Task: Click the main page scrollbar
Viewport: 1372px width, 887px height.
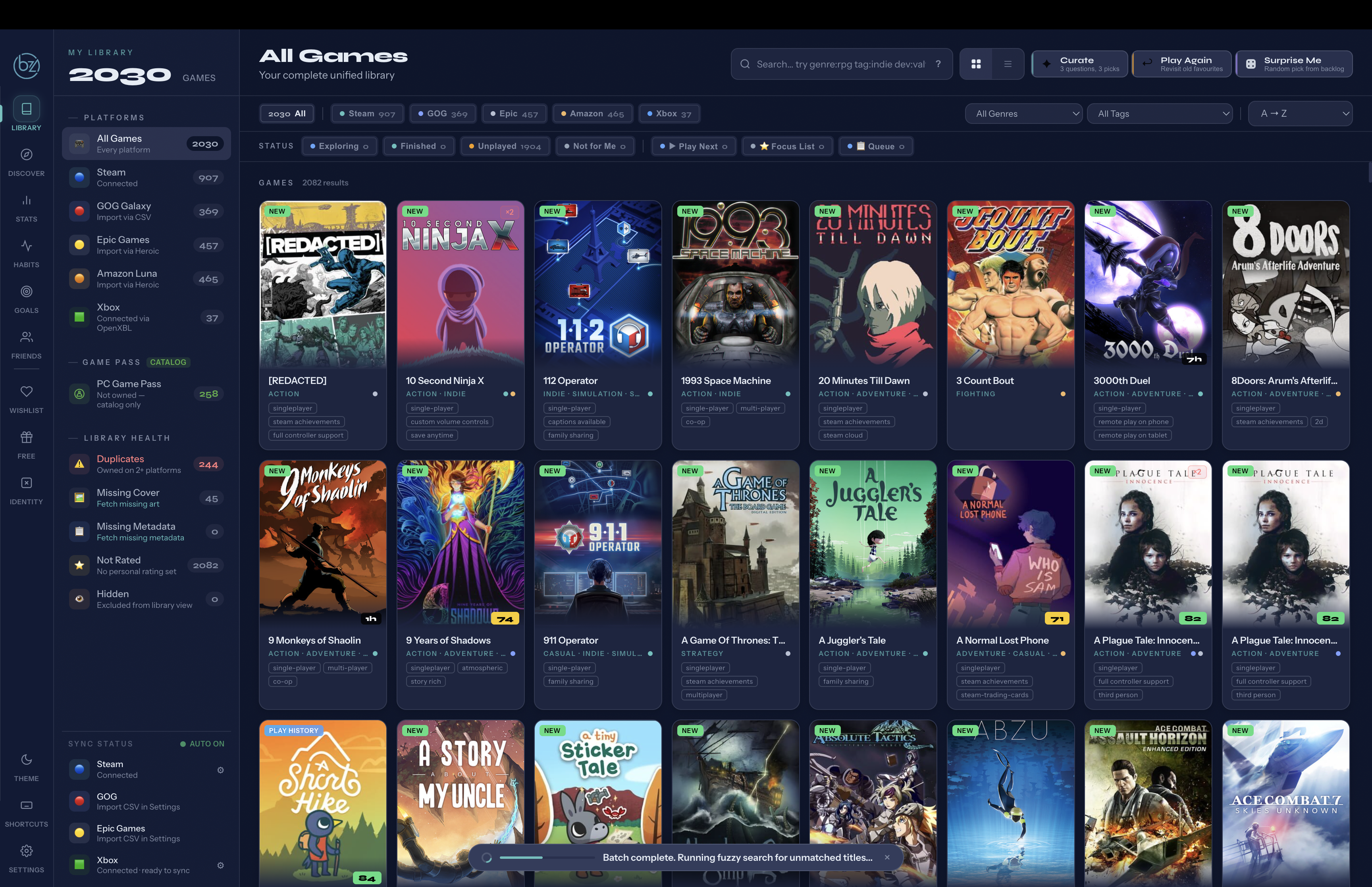Action: coord(1370,173)
